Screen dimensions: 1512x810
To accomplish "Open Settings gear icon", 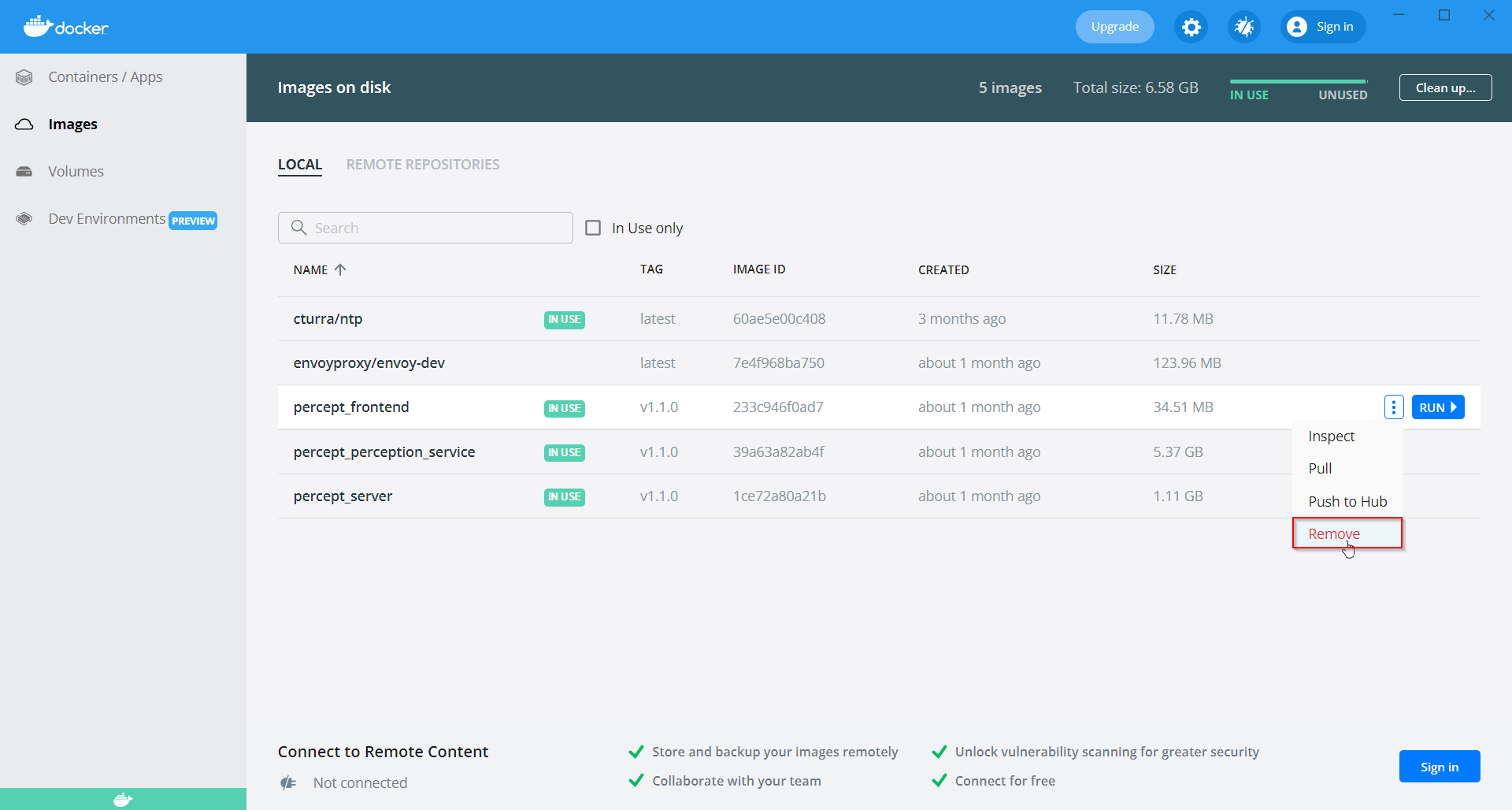I will 1191,28.
